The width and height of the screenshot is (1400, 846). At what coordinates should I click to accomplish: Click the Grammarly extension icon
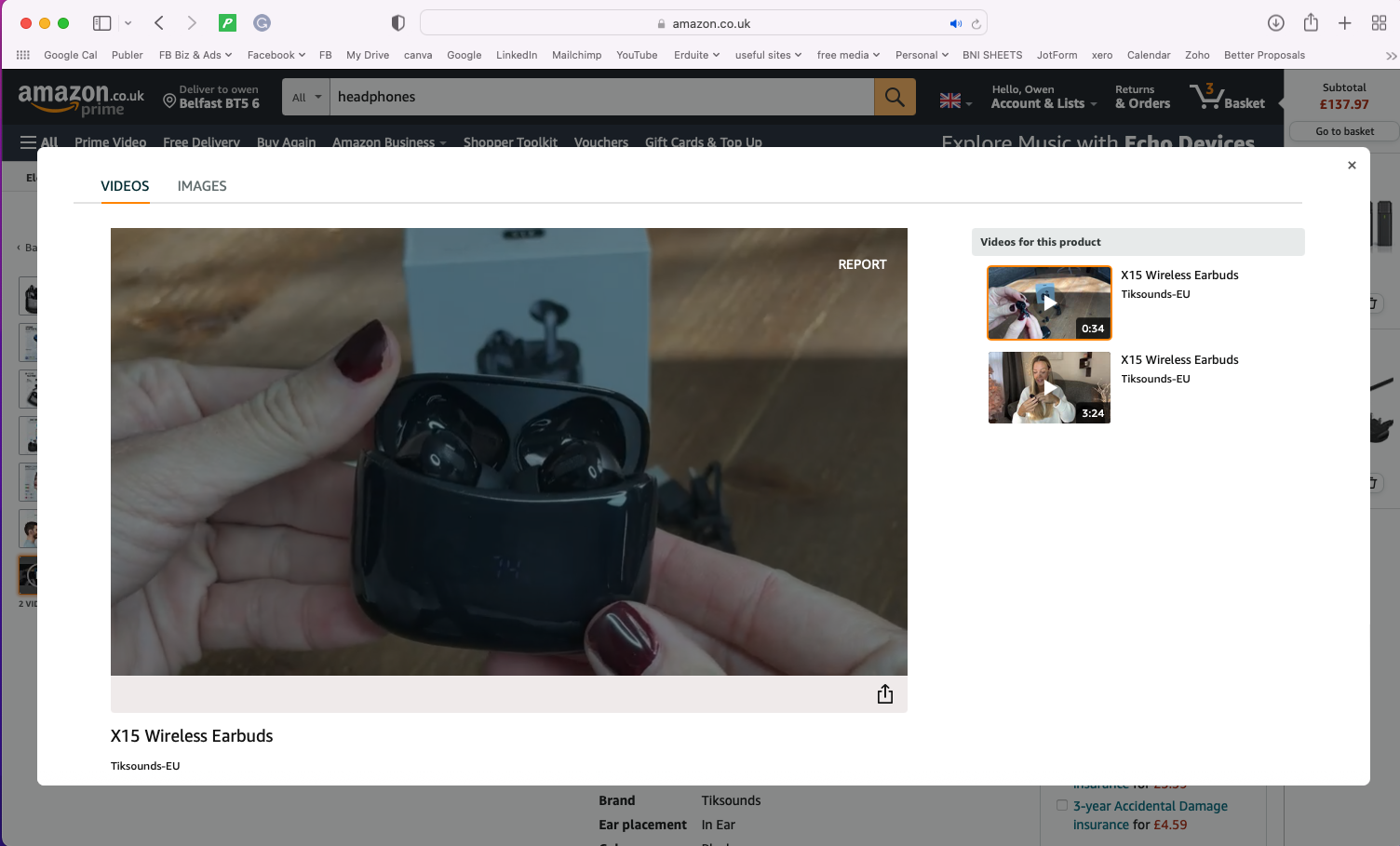pos(262,23)
